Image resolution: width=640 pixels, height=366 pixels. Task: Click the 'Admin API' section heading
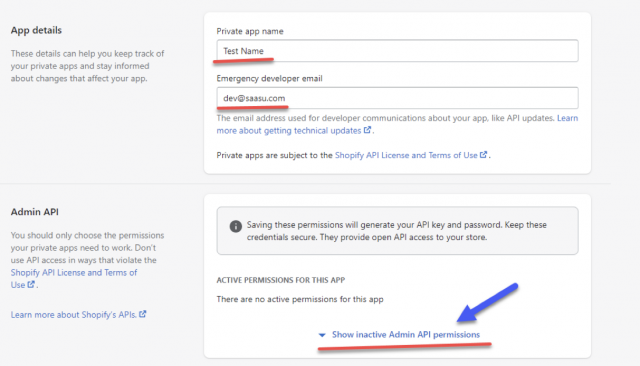[x=35, y=212]
